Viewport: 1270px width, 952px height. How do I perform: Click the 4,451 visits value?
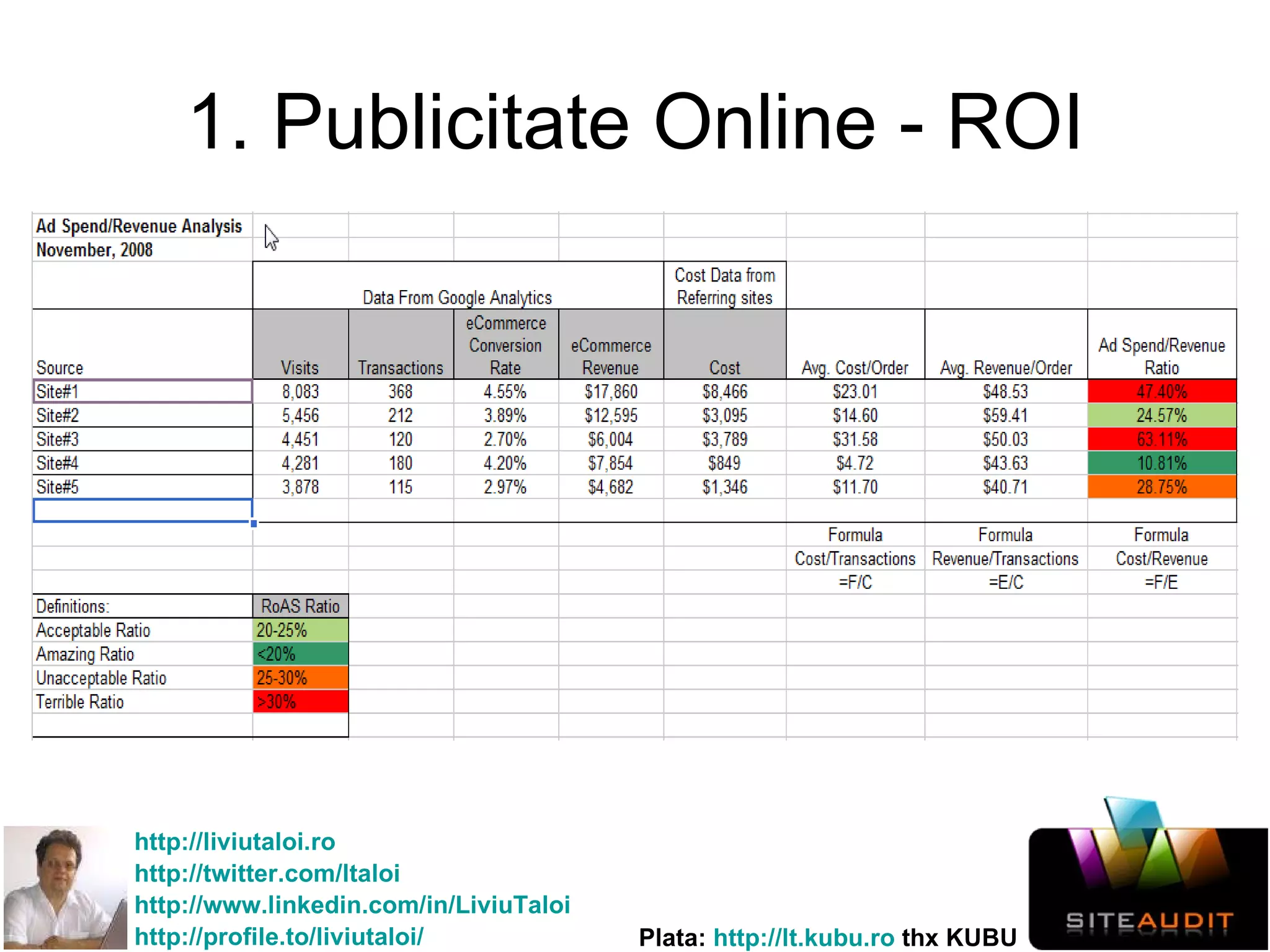(300, 439)
